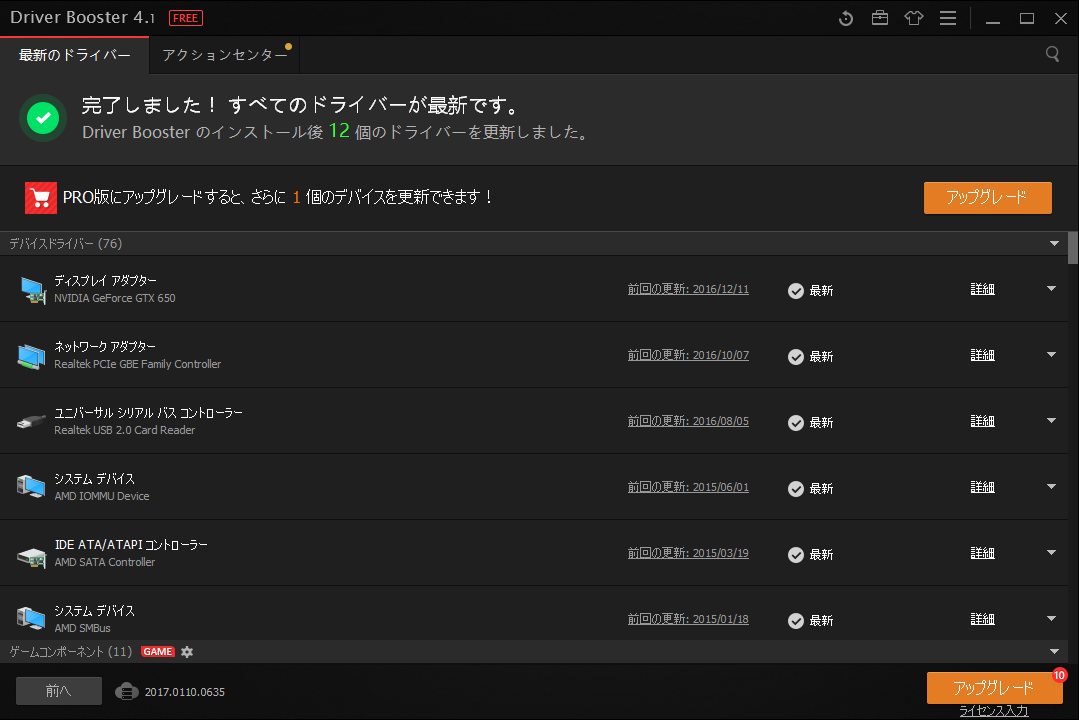Click the bottom アップグレード button with badge

coord(994,688)
